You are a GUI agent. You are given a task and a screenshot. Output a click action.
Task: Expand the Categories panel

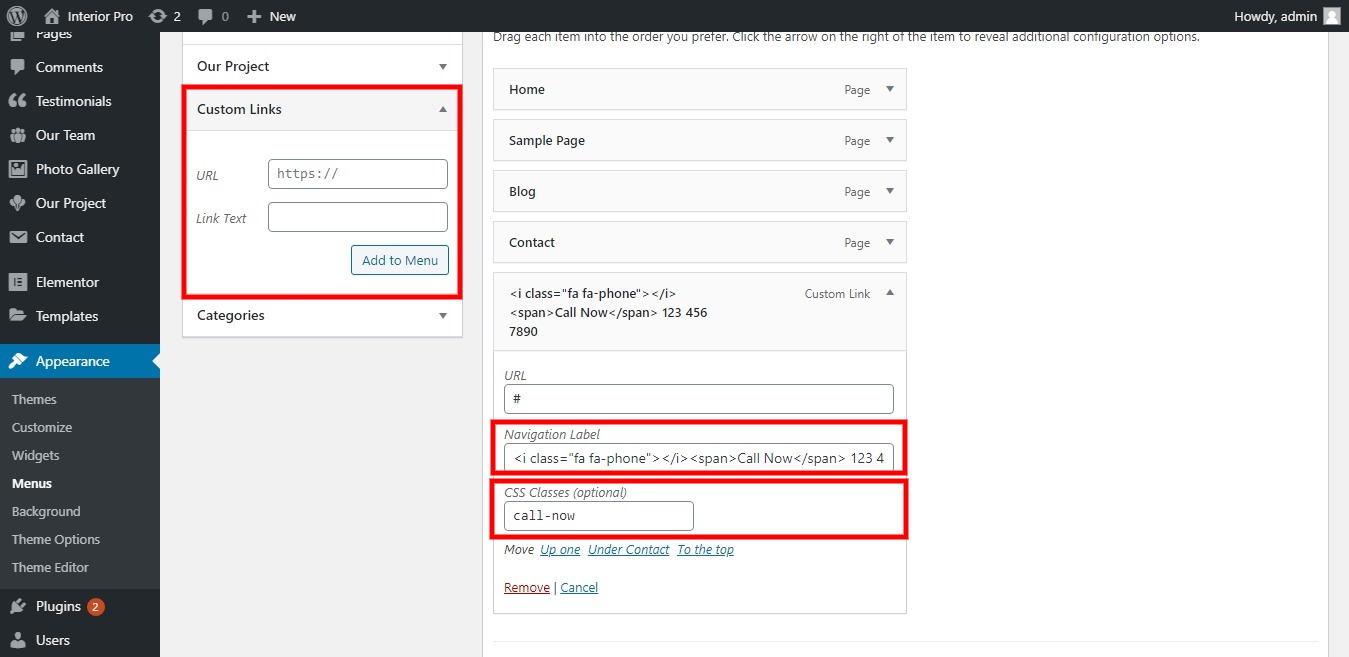tap(442, 315)
